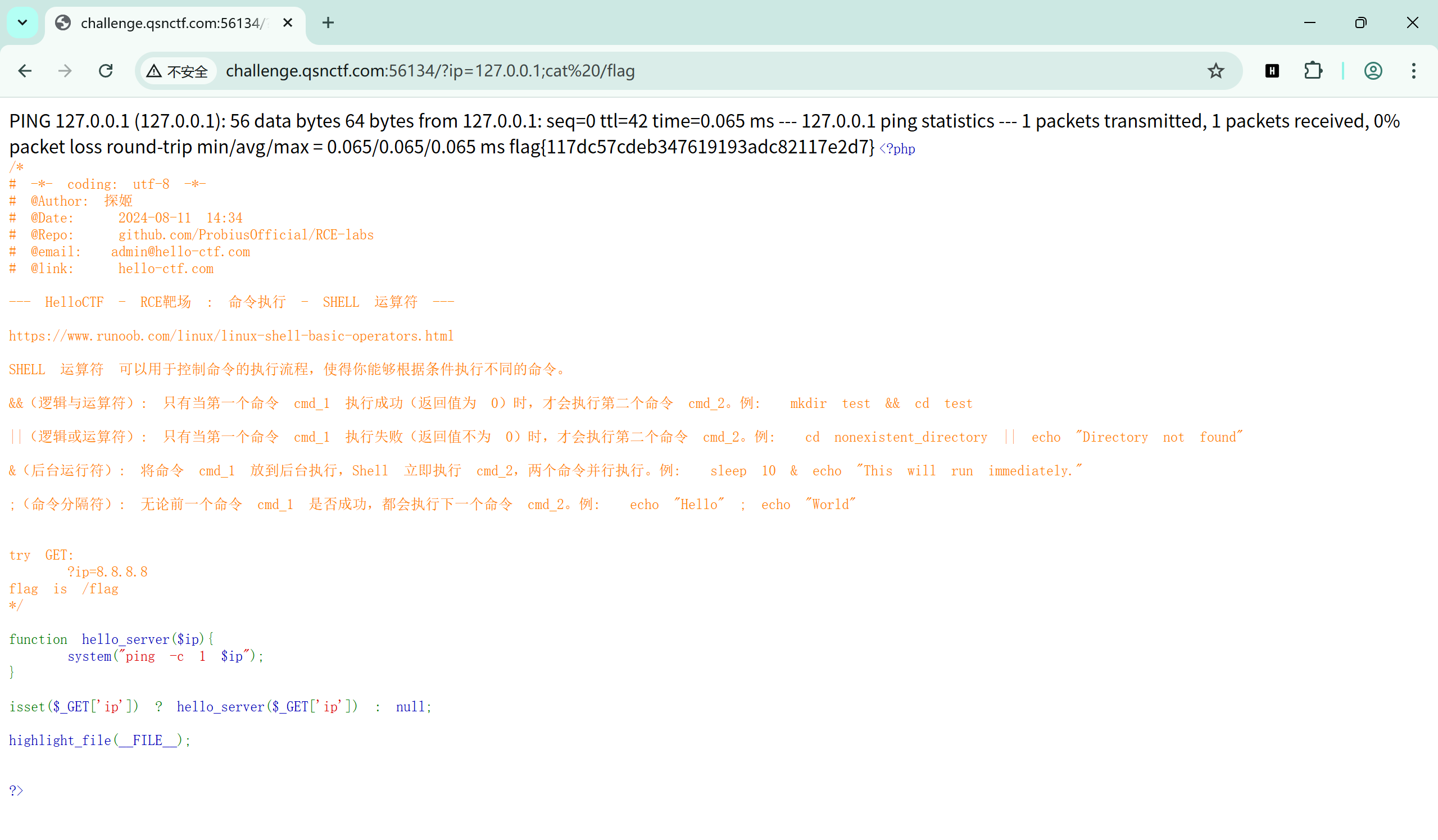Click the flag{117dc57c...} output text
This screenshot has height=840, width=1438.
coord(691,147)
